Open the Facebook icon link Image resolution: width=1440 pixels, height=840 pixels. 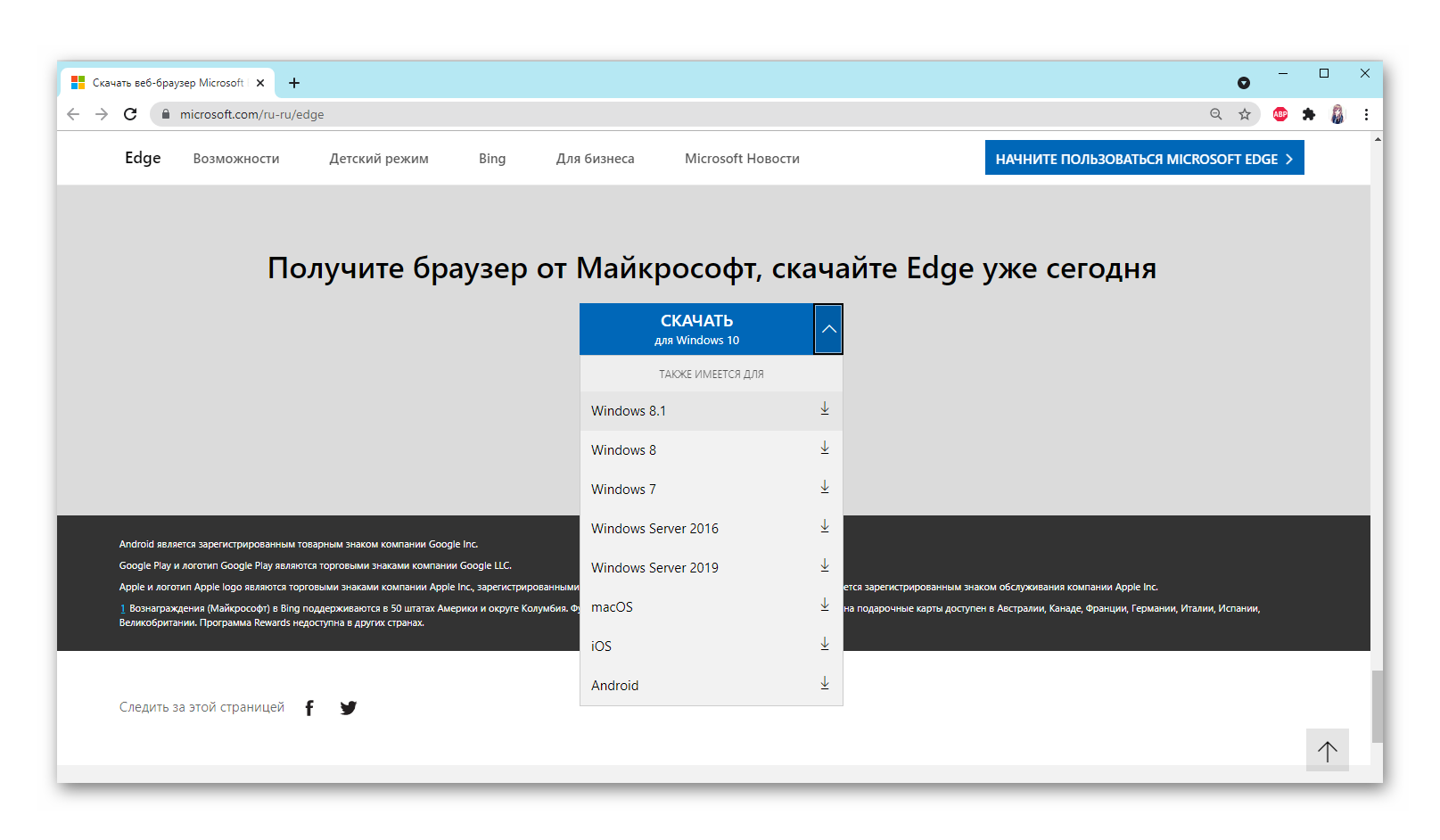click(309, 708)
